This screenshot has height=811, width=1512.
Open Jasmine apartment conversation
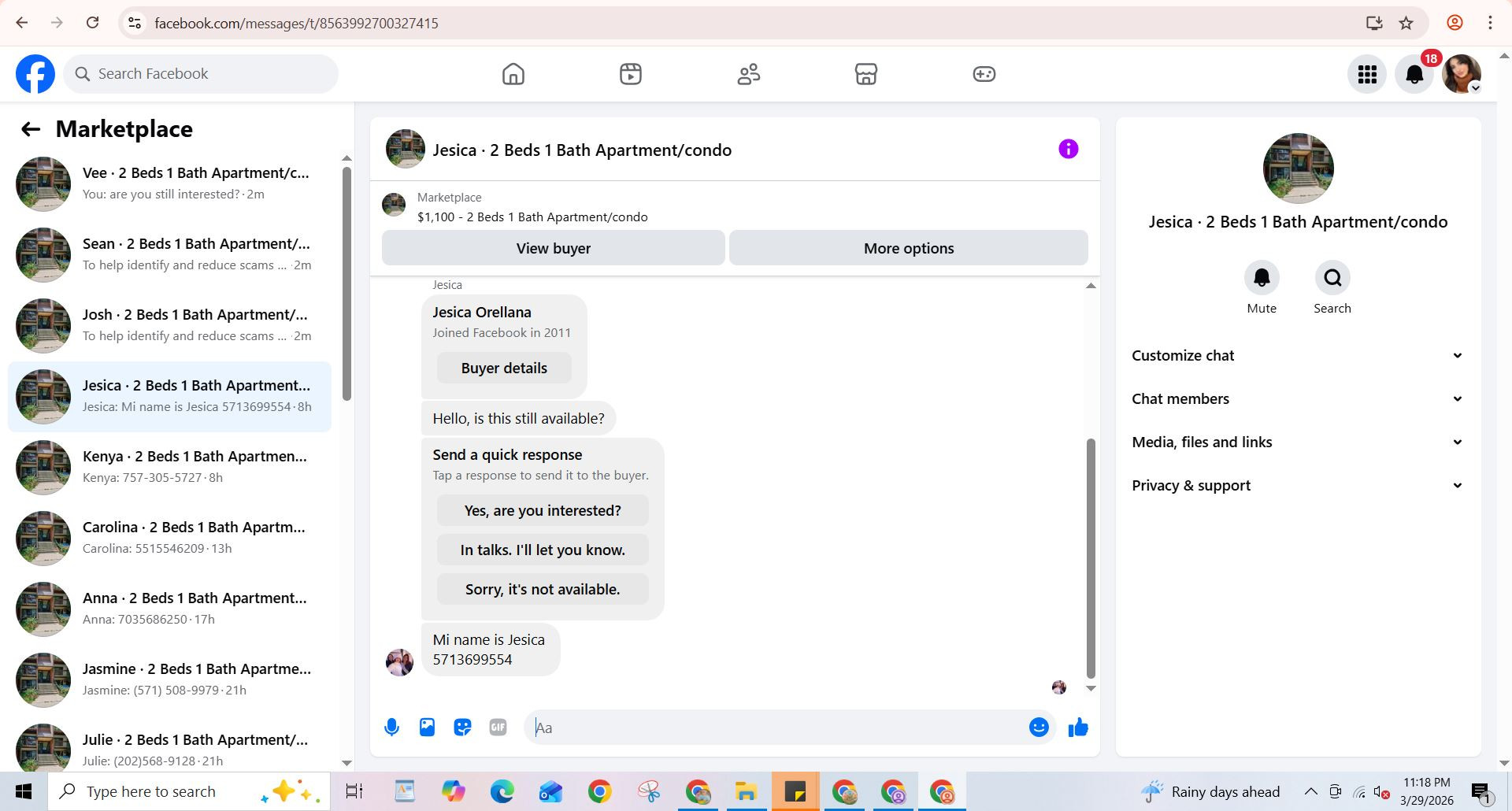[x=169, y=680]
